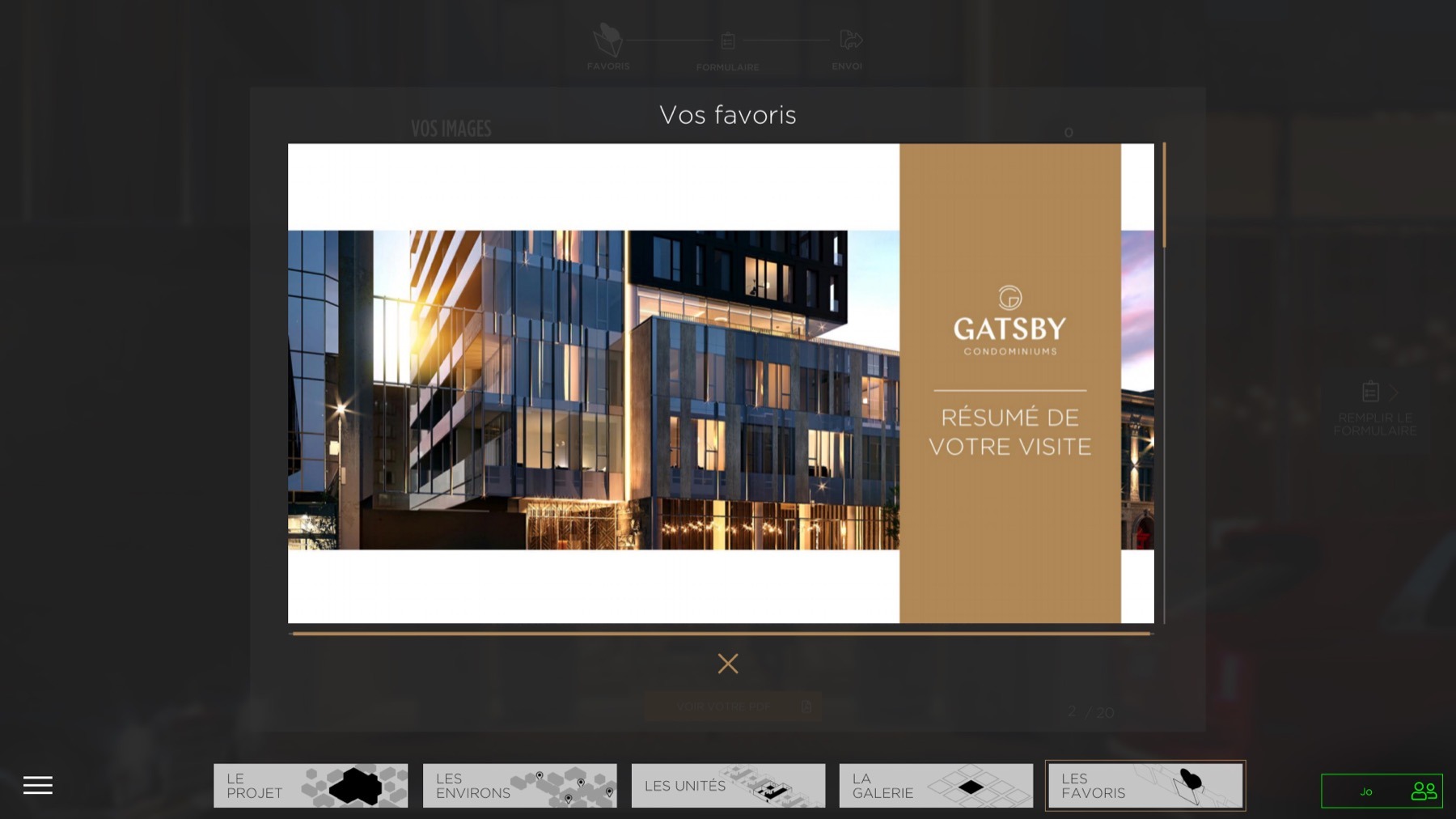Click the Jo user name label
The width and height of the screenshot is (1456, 819).
coord(1365,791)
